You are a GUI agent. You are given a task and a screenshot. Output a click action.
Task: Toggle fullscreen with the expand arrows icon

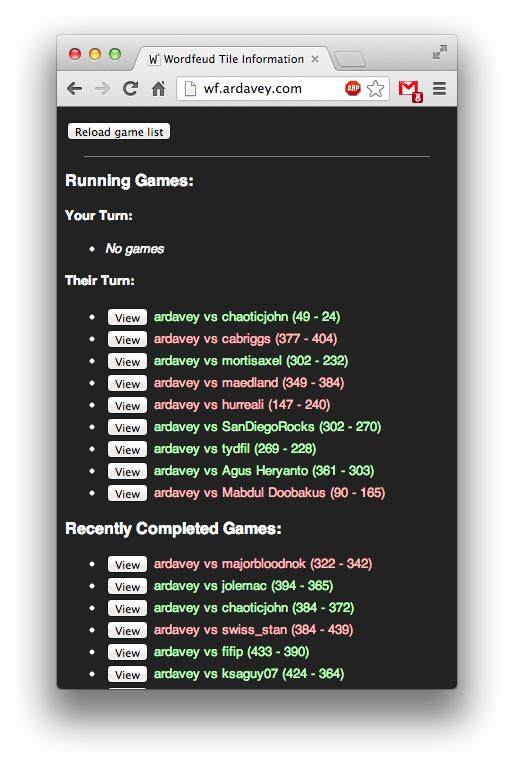click(440, 52)
